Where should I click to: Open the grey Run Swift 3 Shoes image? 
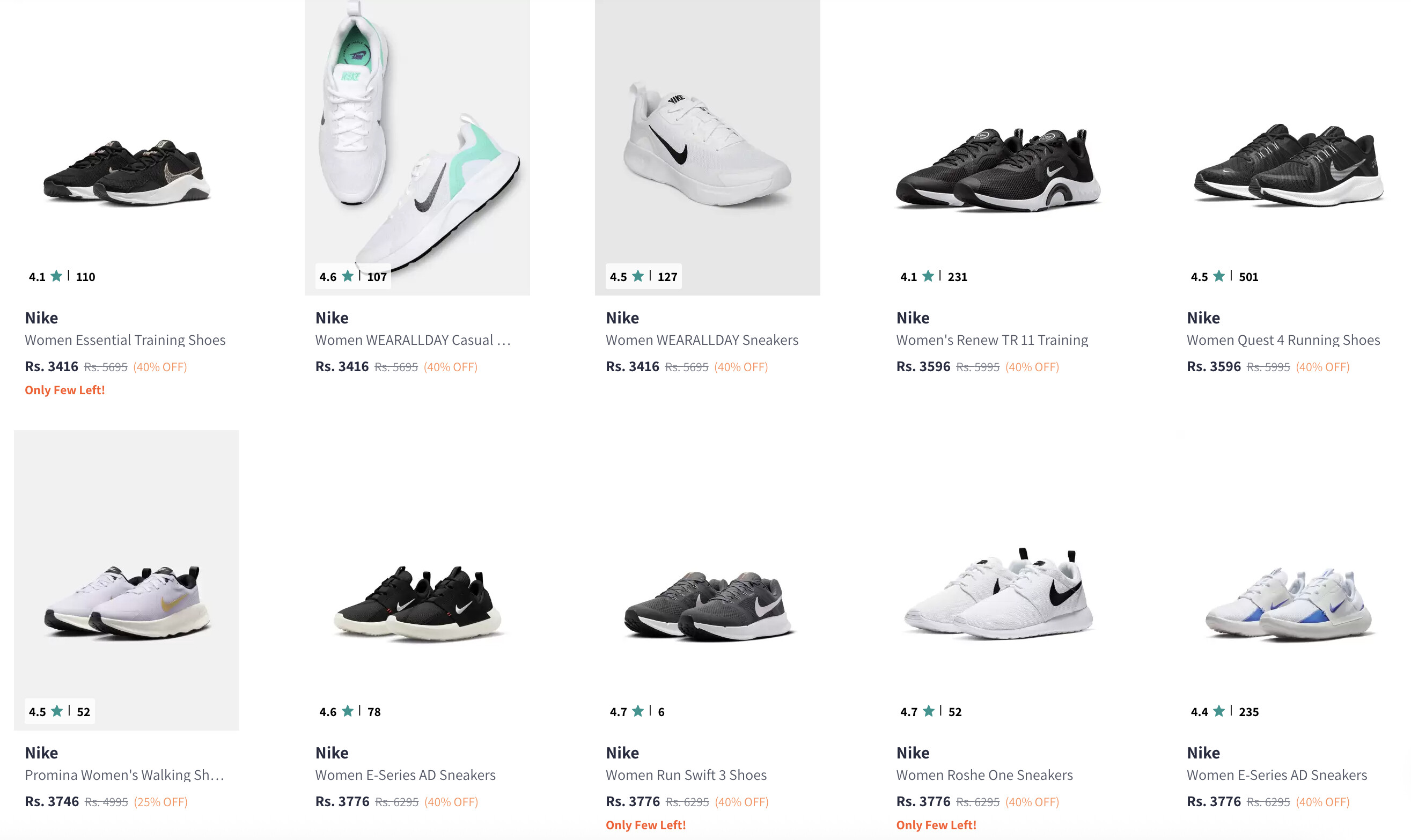point(707,606)
